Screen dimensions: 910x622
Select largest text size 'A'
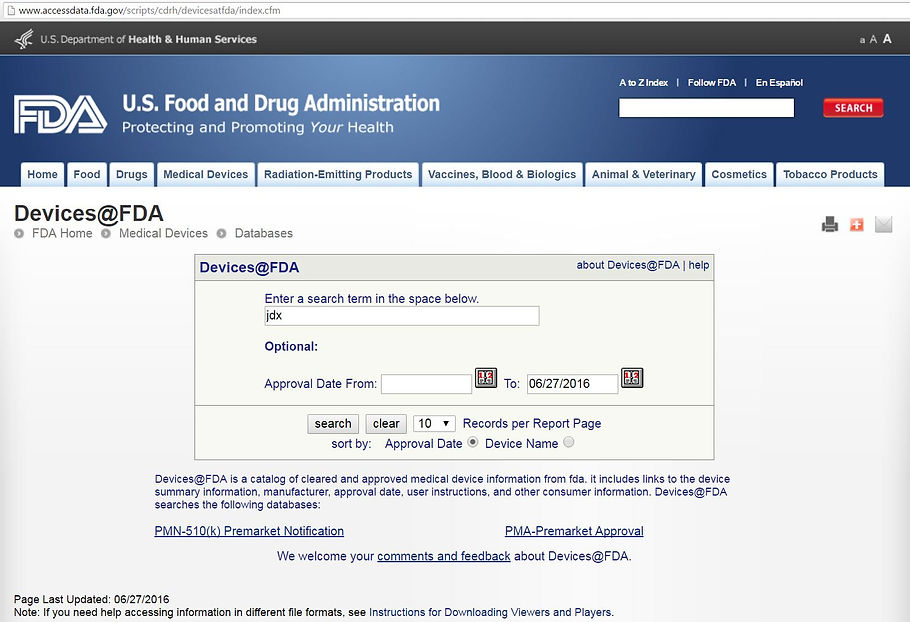pyautogui.click(x=887, y=39)
